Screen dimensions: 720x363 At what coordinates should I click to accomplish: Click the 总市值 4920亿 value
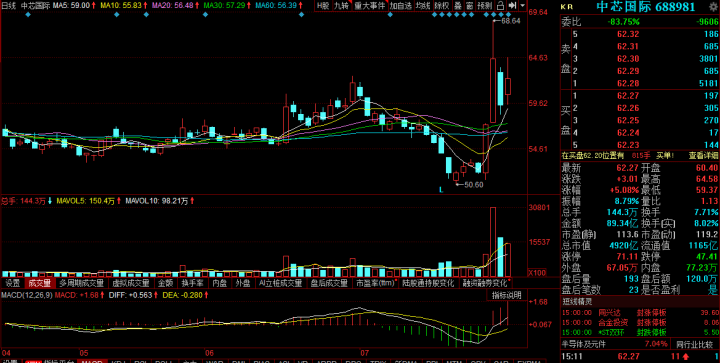(x=624, y=245)
